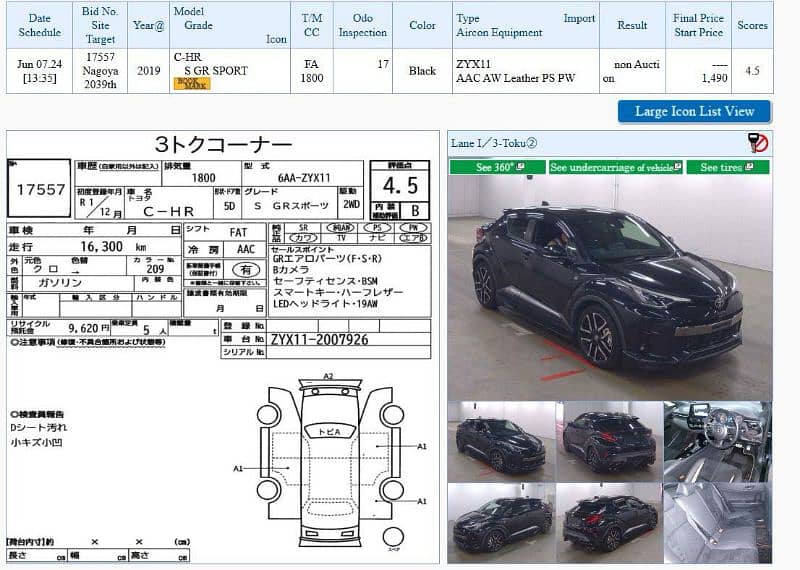Image resolution: width=800 pixels, height=570 pixels.
Task: Click the Color column header
Action: pos(422,25)
